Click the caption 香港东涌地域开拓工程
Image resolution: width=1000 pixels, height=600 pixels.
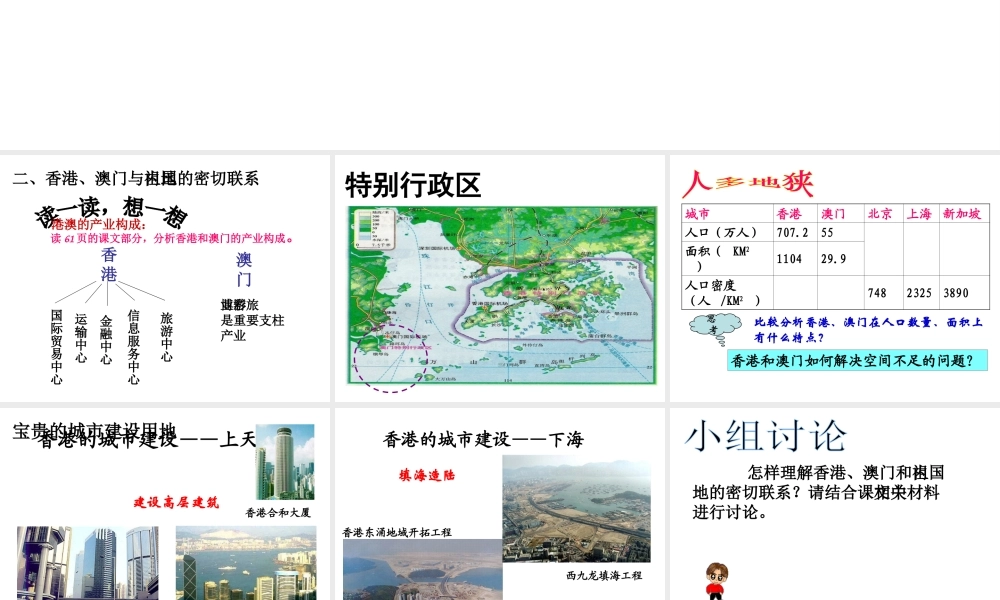click(x=397, y=532)
